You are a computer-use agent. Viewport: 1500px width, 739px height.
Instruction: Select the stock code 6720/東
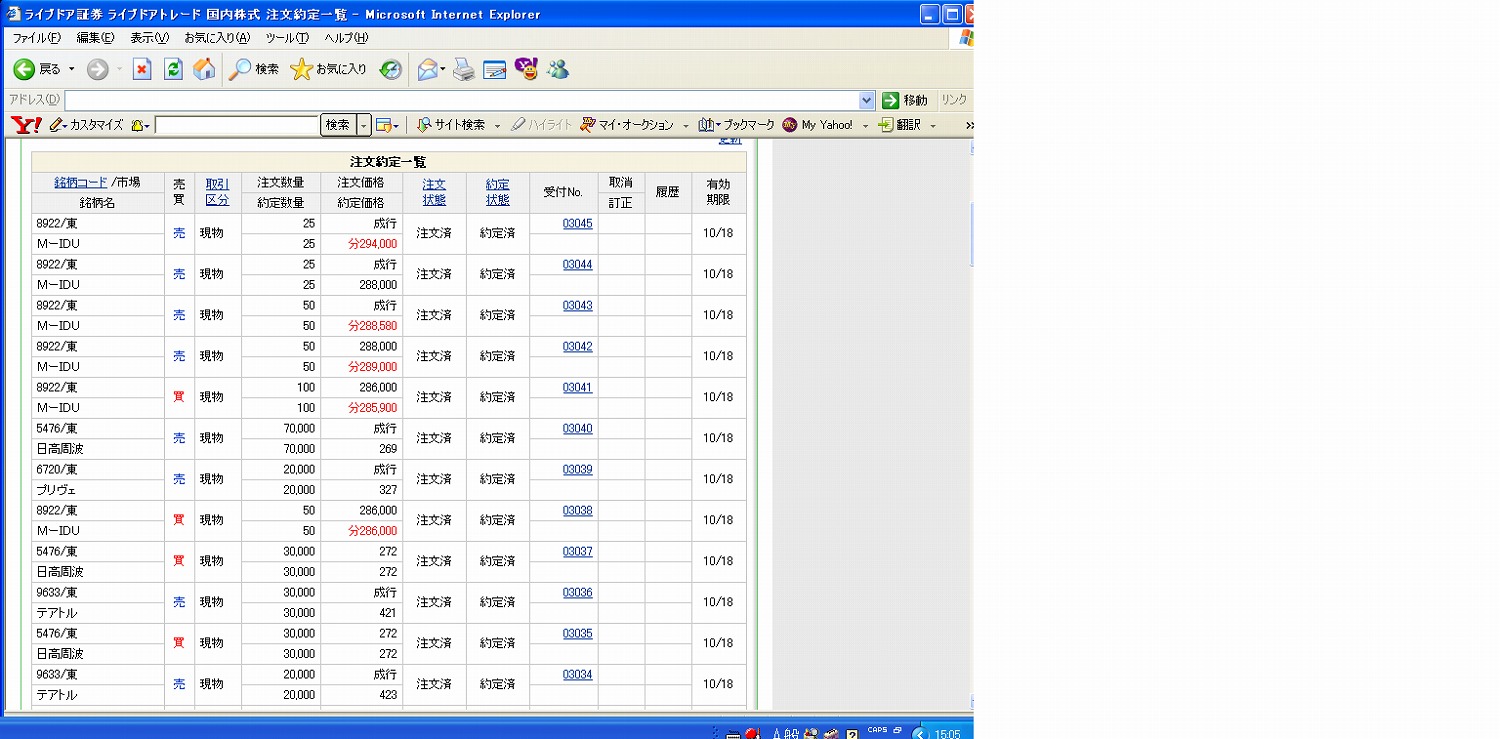(x=57, y=469)
